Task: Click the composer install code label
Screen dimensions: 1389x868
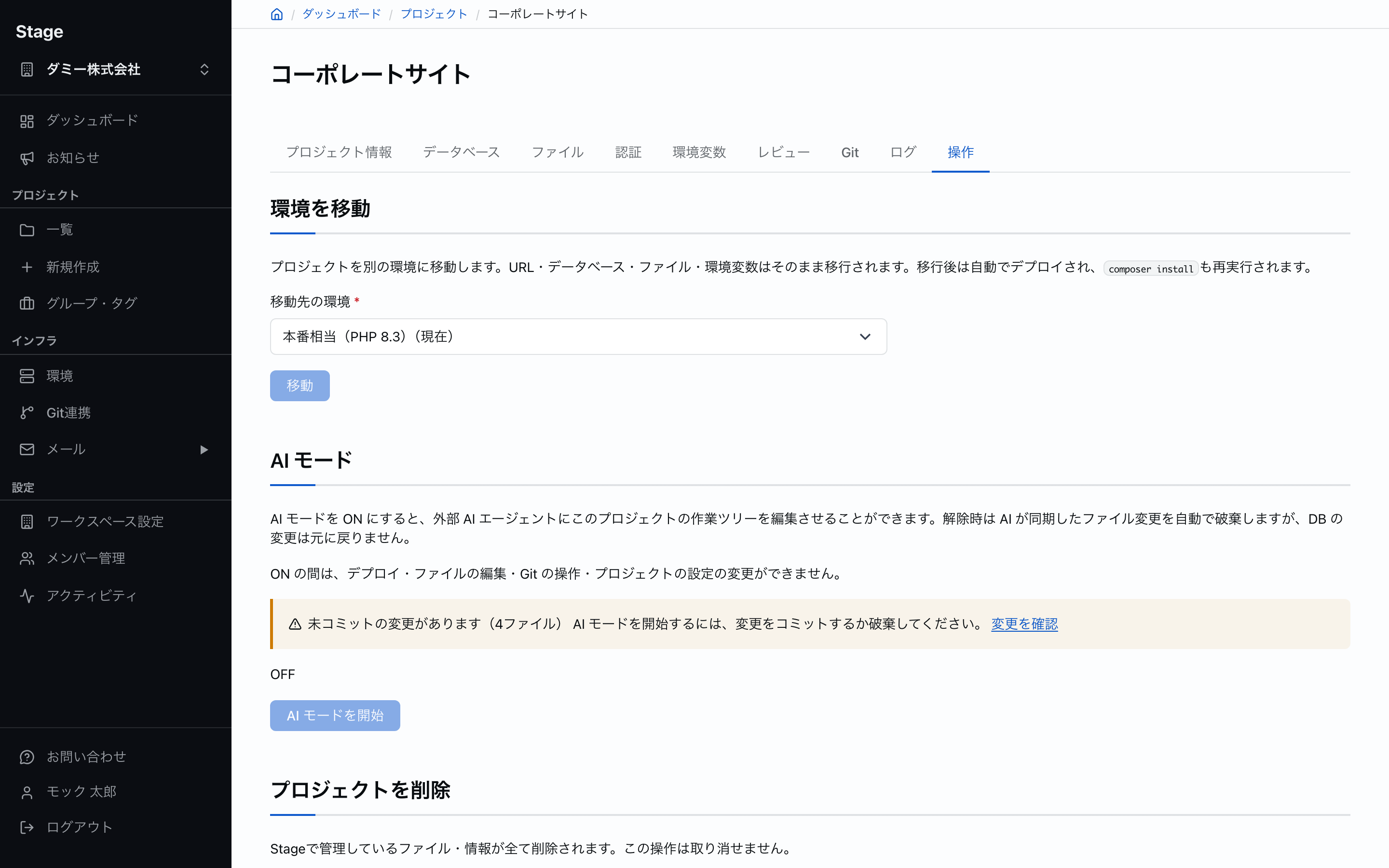Action: pyautogui.click(x=1150, y=269)
